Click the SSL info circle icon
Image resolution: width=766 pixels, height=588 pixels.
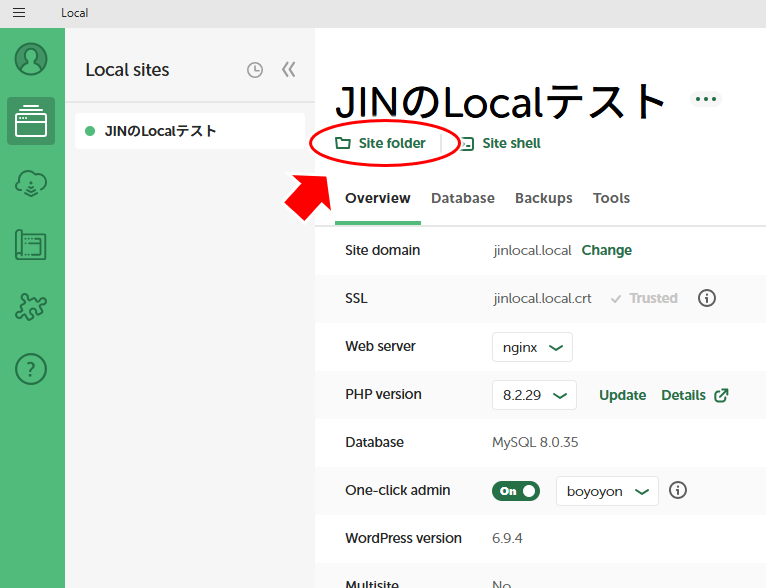[707, 298]
